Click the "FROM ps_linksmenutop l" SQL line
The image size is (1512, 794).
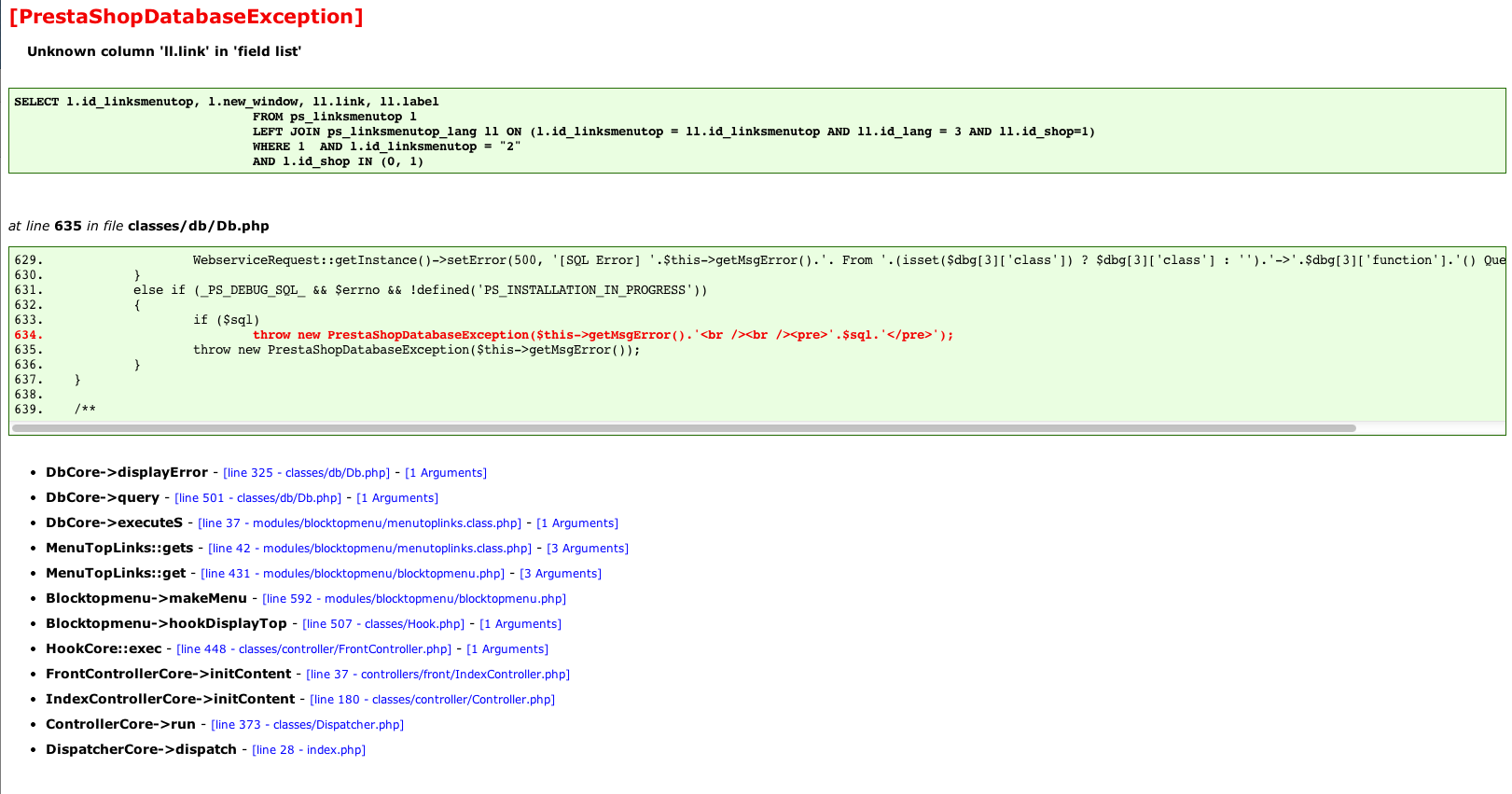[x=335, y=117]
